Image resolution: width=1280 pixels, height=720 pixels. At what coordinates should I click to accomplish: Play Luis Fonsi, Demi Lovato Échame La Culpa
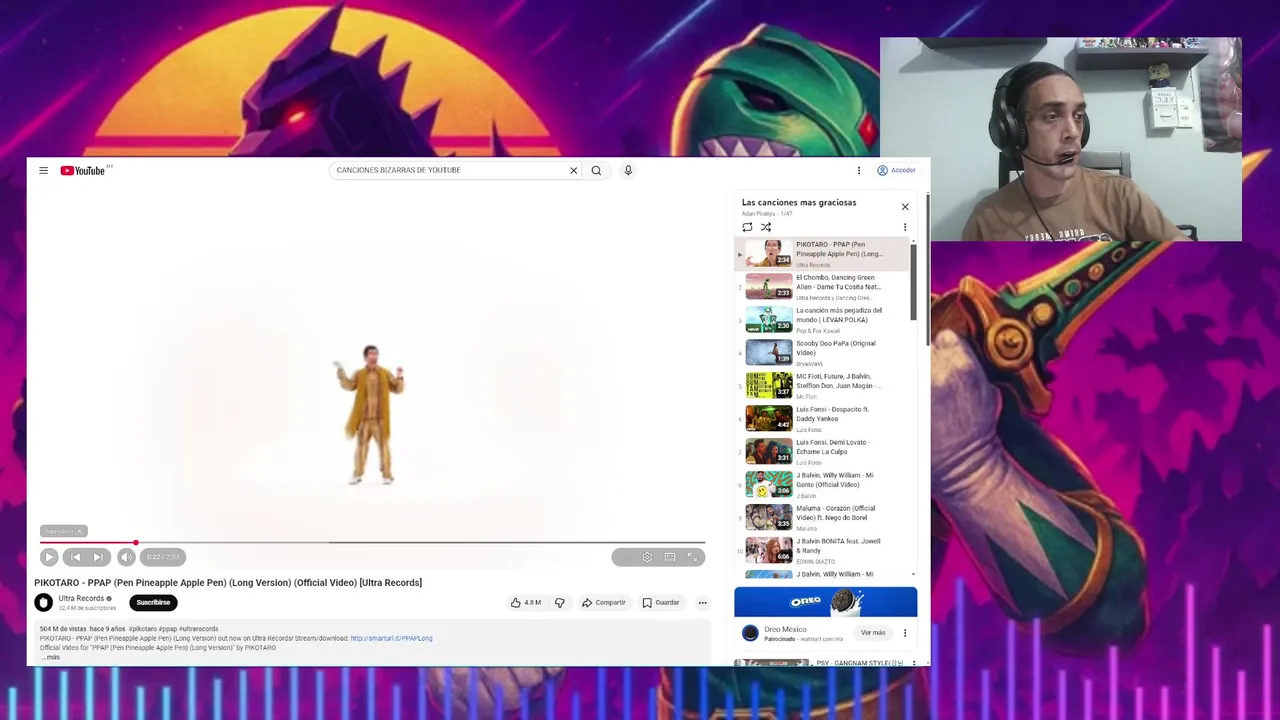[823, 452]
